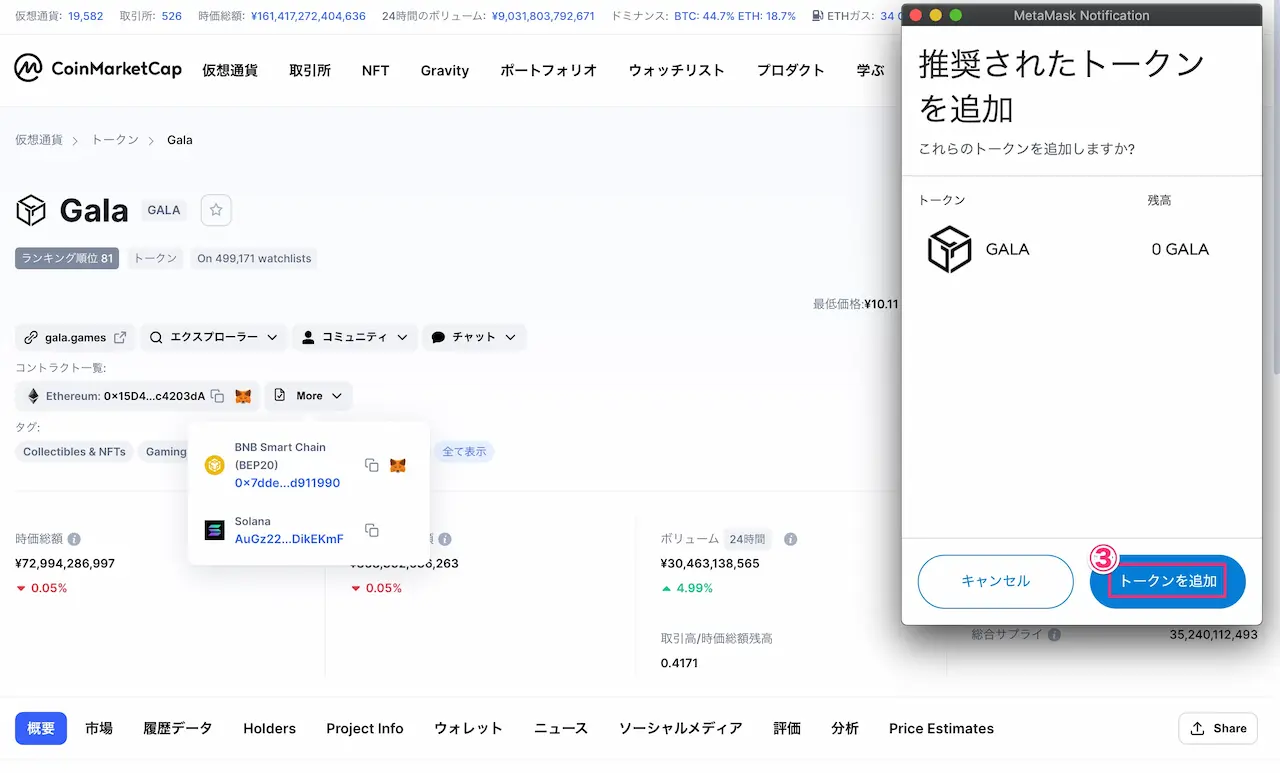Switch to the Project Info tab
The image size is (1280, 773).
(365, 728)
